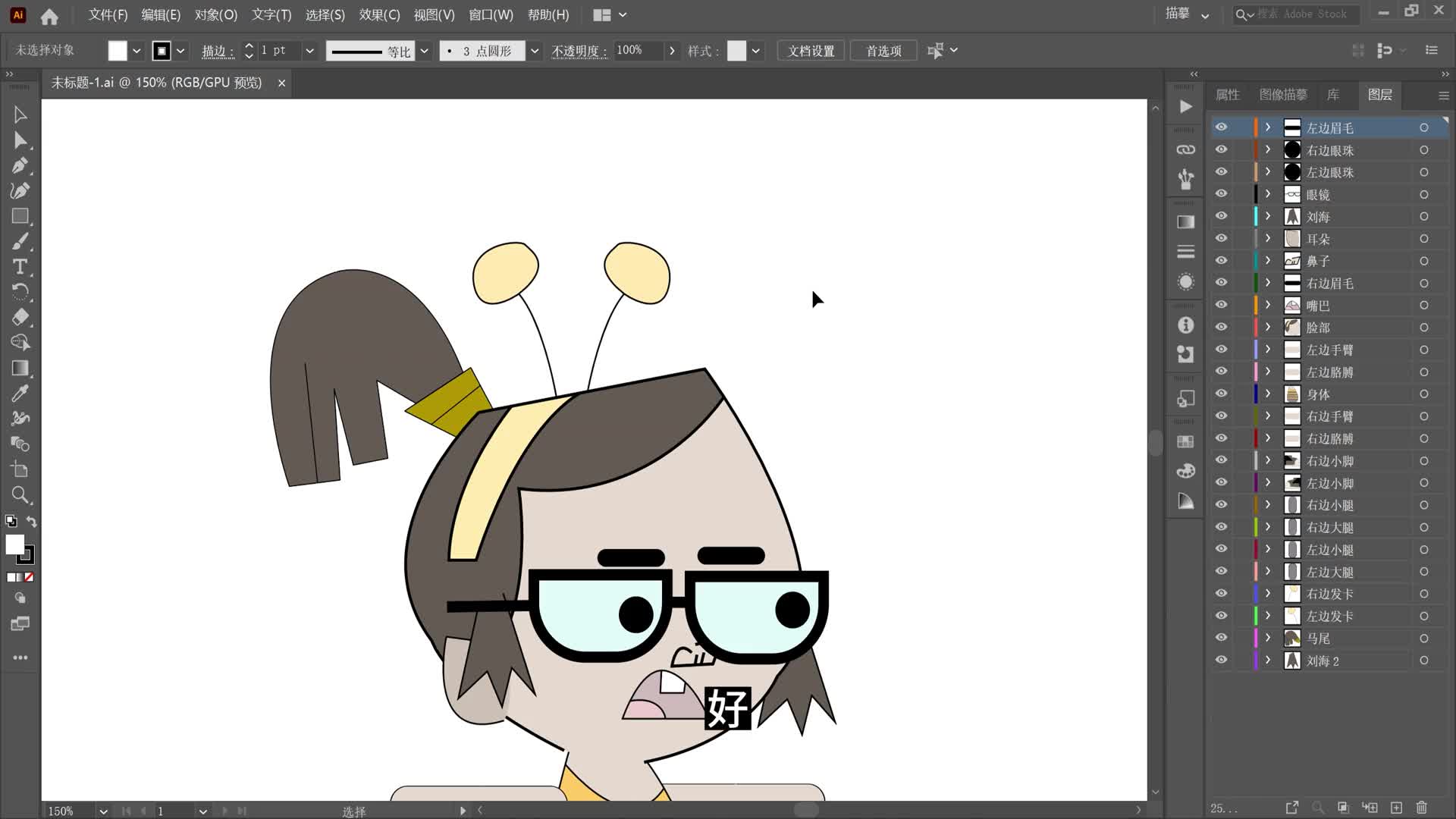1456x819 pixels.
Task: Expand the 耳朵 layer
Action: point(1267,238)
